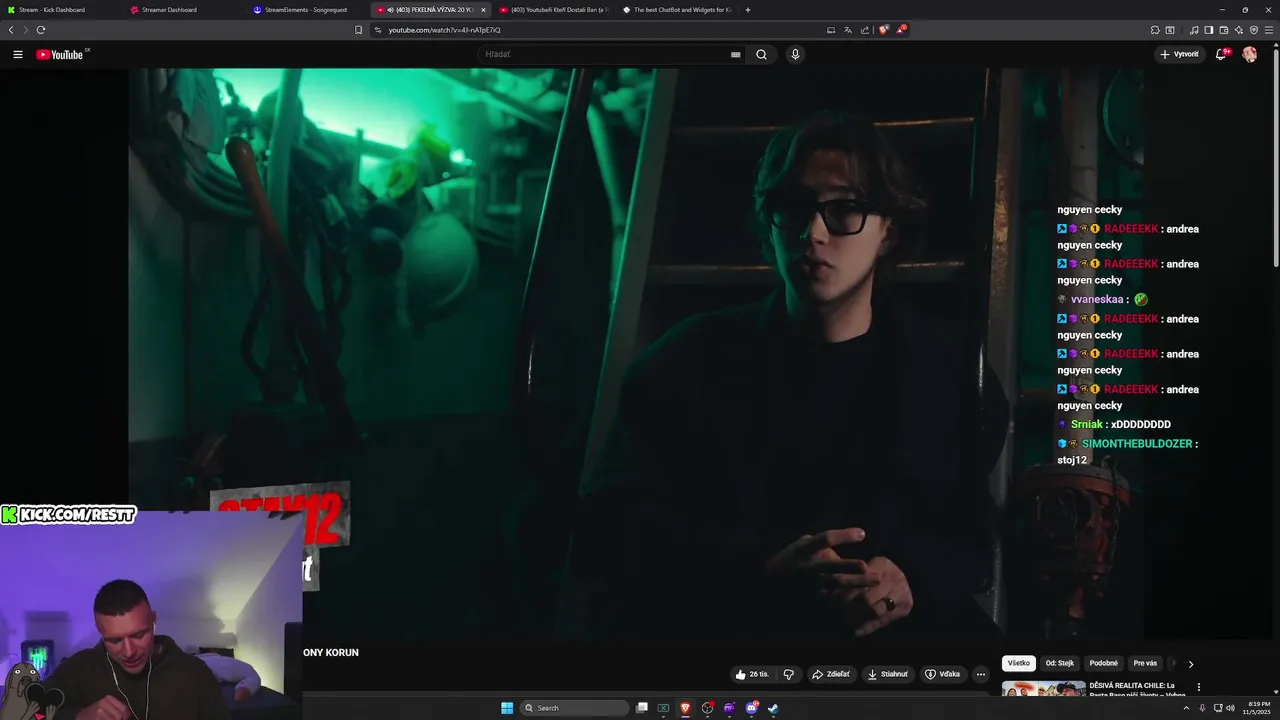Viewport: 1280px width, 720px height.
Task: Share the video via Zdieľať
Action: 831,674
